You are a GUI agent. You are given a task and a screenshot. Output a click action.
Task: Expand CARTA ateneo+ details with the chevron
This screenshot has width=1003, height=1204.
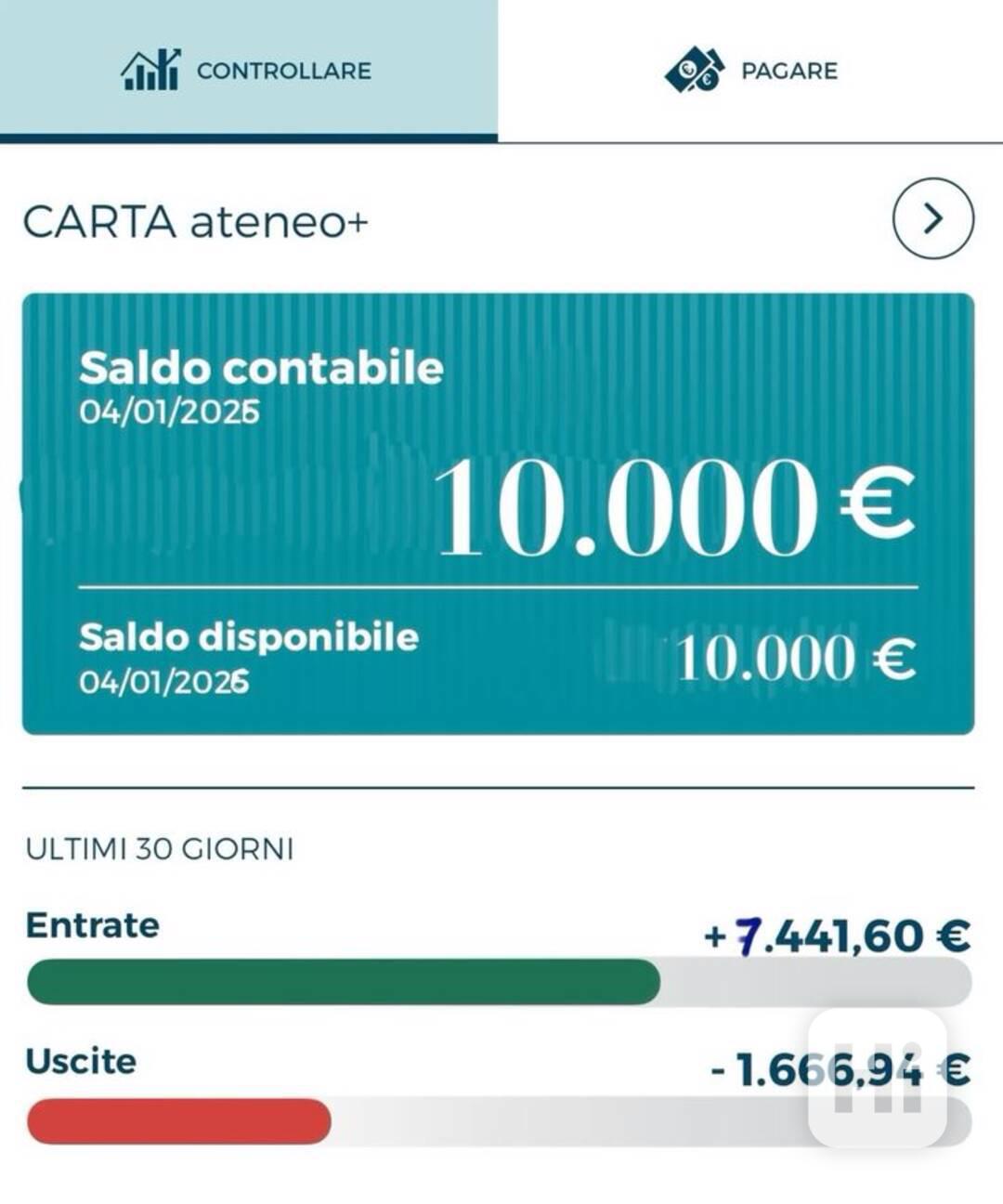pyautogui.click(x=932, y=218)
